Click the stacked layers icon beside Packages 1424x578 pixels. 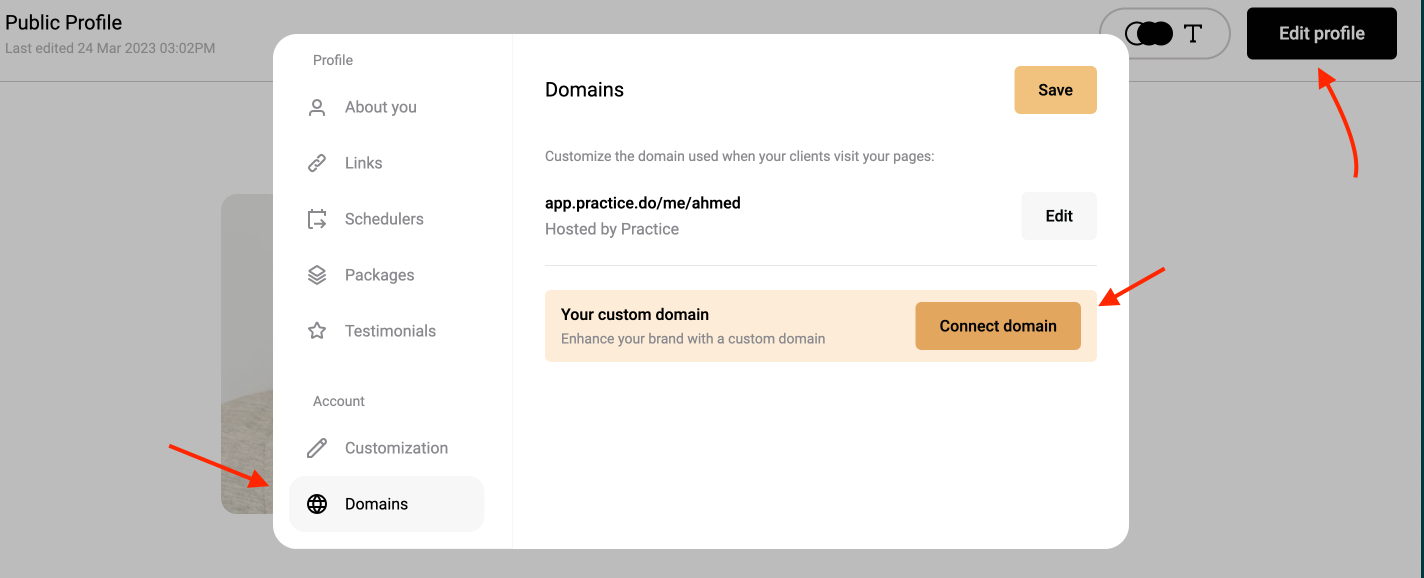tap(317, 275)
